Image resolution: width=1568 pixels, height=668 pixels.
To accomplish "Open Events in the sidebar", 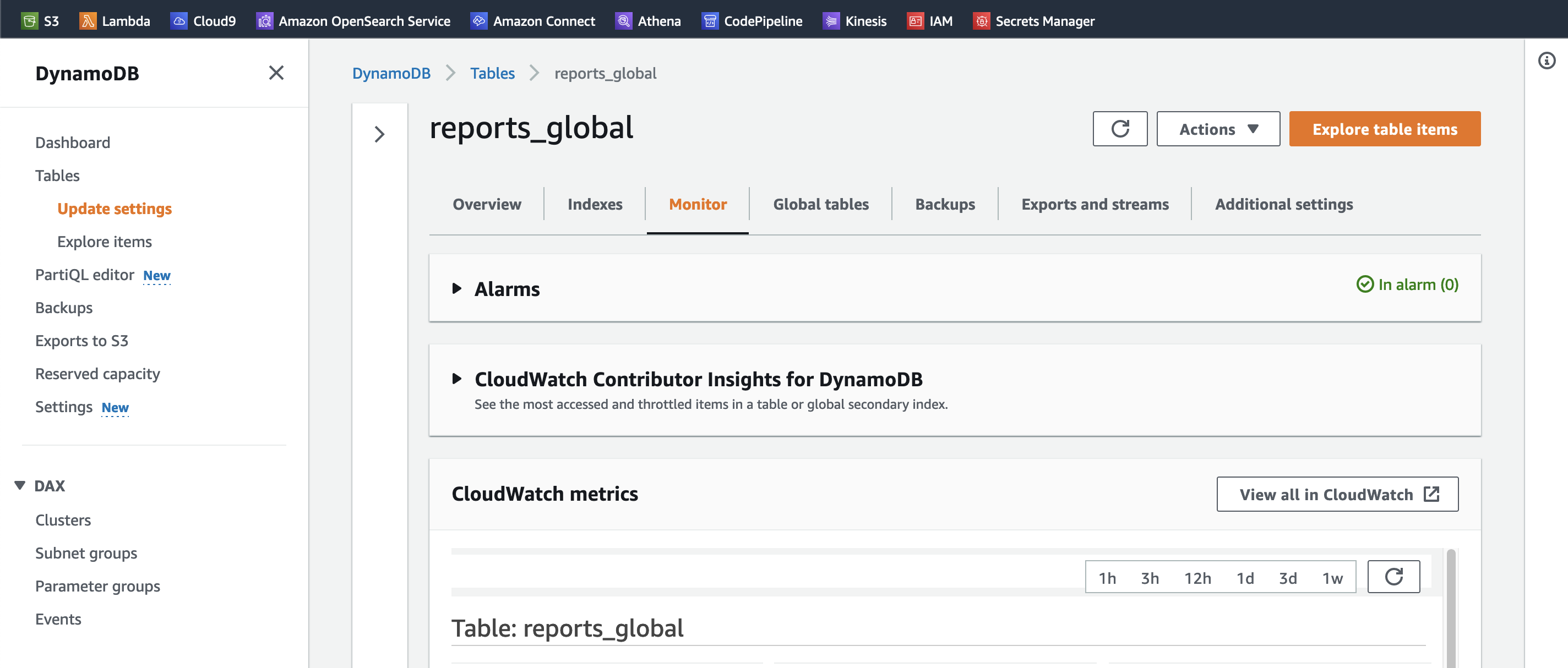I will (58, 618).
